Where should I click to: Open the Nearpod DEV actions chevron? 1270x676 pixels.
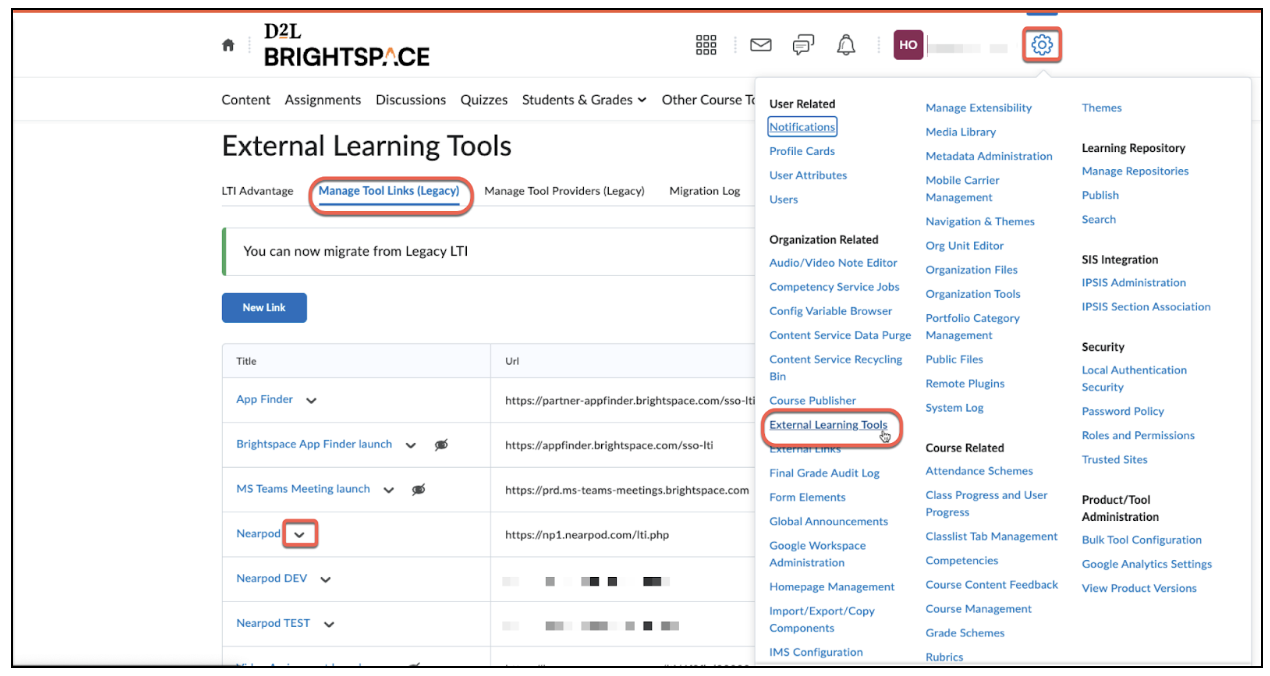(325, 580)
